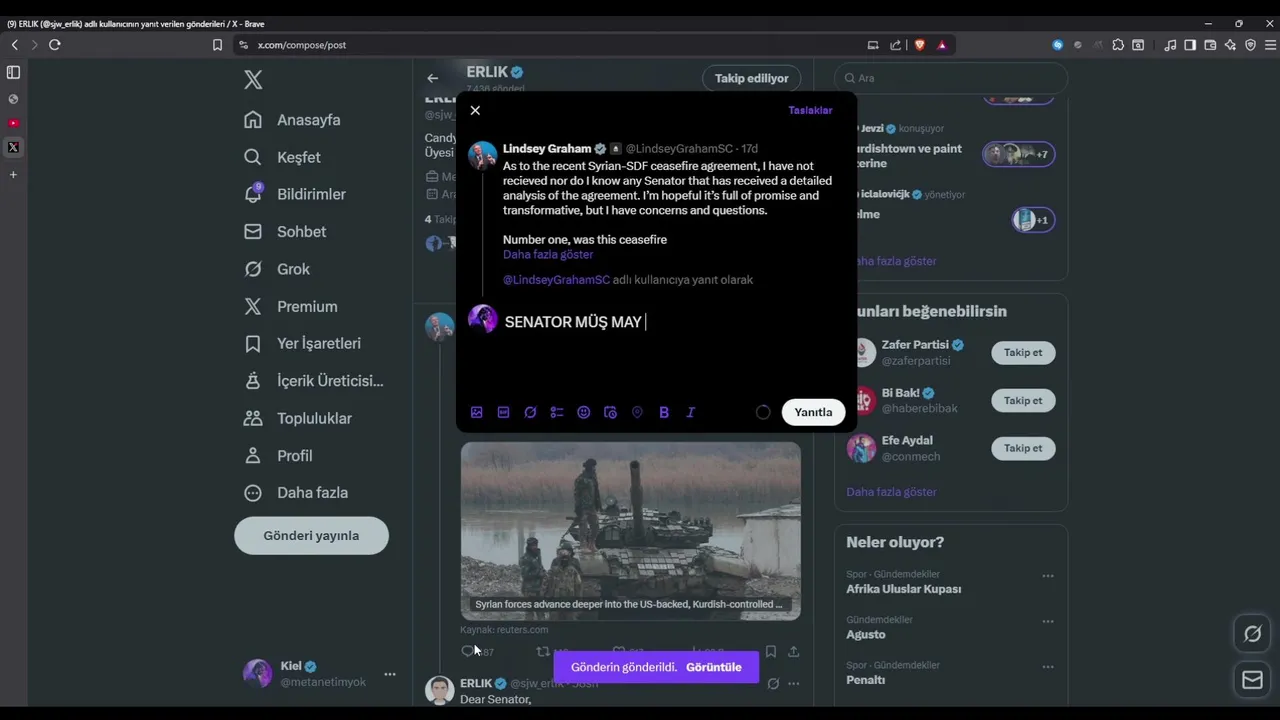The image size is (1280, 720).
Task: Open Agusto trend
Action: [x=866, y=635]
